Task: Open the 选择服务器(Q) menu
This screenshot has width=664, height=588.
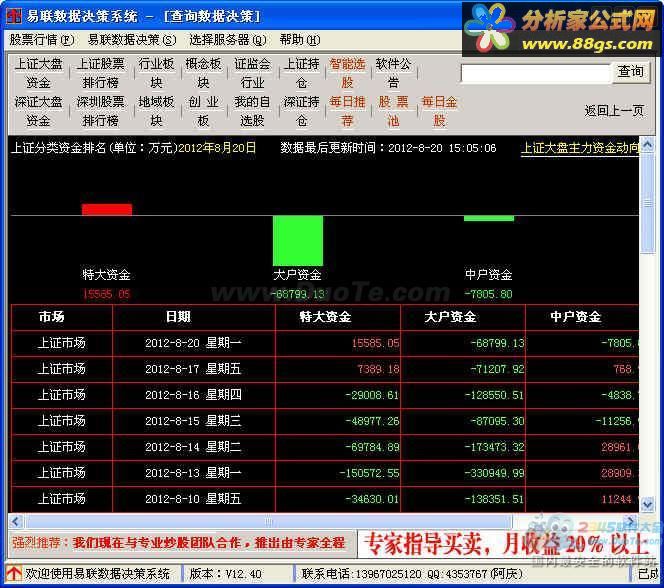Action: click(x=227, y=40)
